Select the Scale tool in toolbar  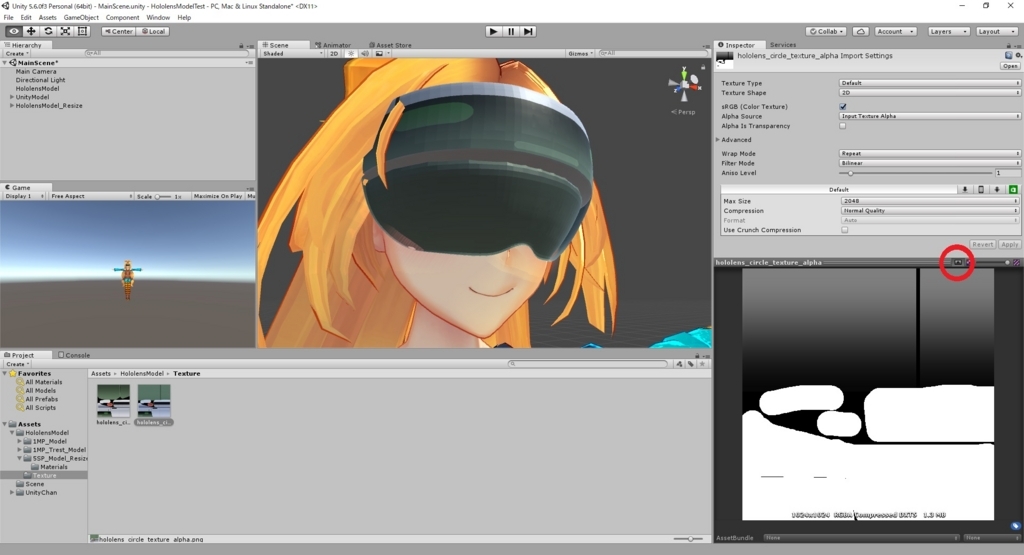(x=65, y=31)
